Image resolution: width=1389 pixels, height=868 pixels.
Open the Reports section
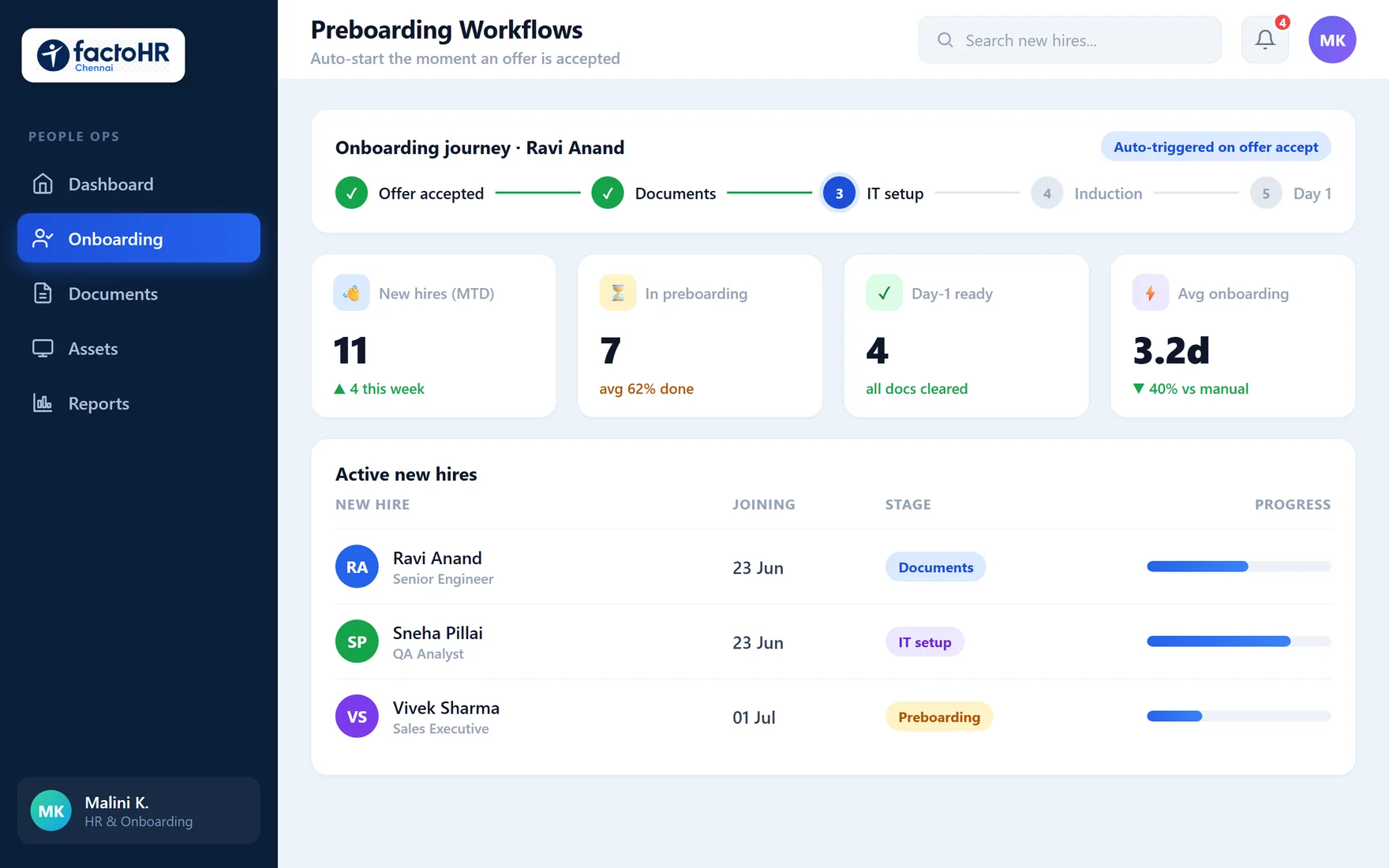click(x=139, y=403)
